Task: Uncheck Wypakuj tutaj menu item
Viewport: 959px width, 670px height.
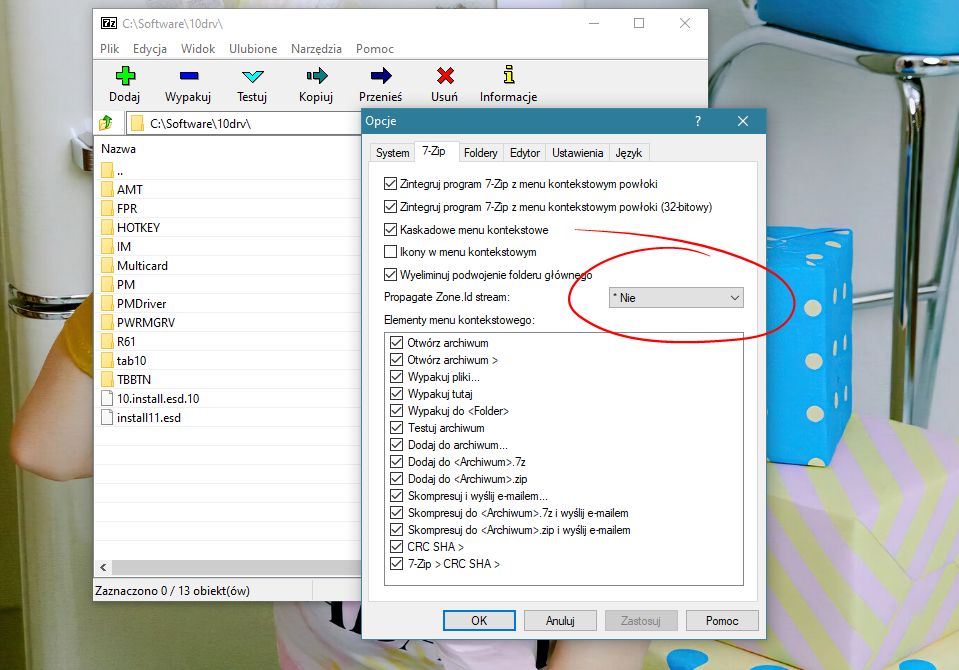Action: click(x=396, y=393)
